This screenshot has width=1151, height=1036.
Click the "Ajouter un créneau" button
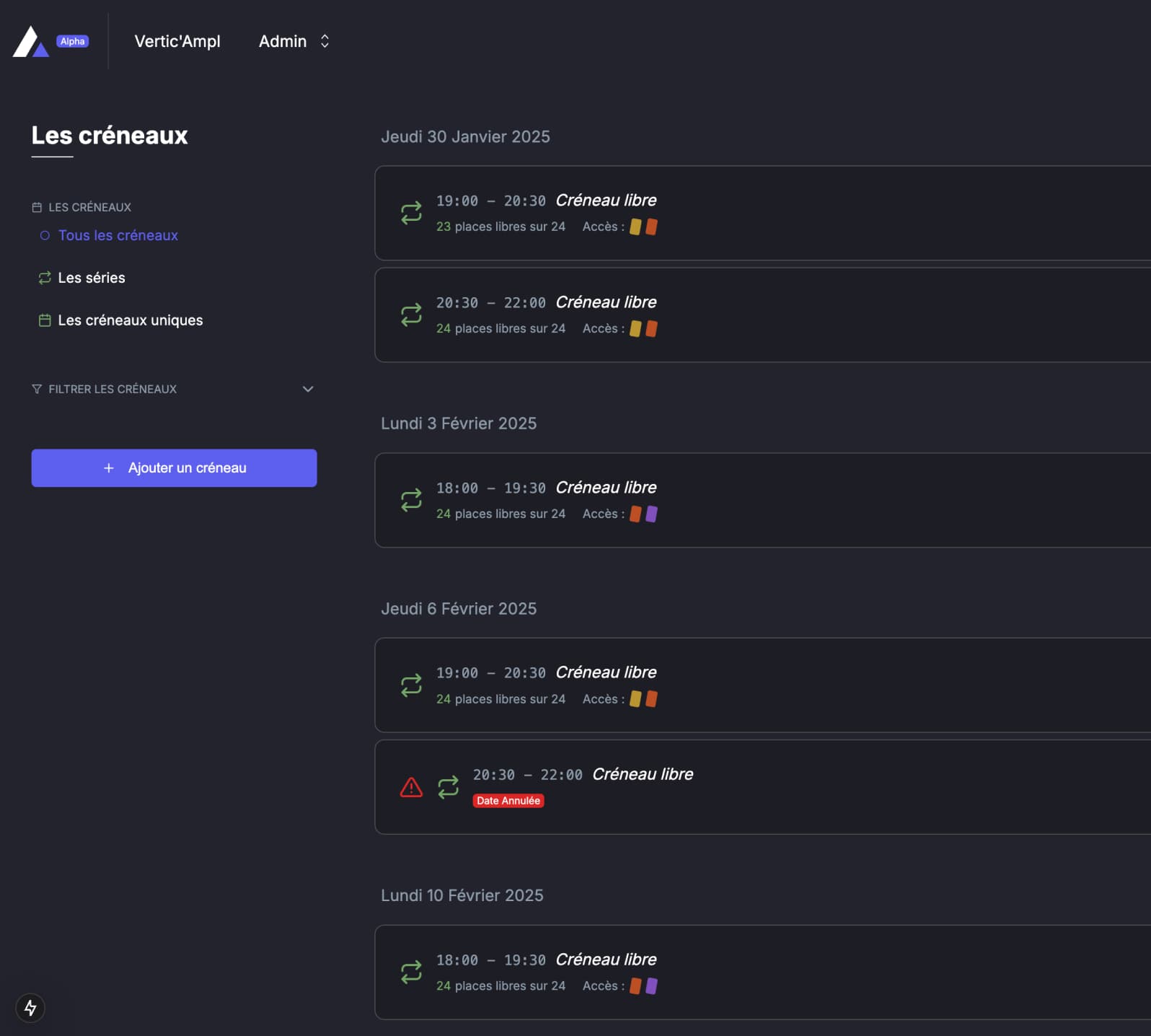click(x=174, y=467)
